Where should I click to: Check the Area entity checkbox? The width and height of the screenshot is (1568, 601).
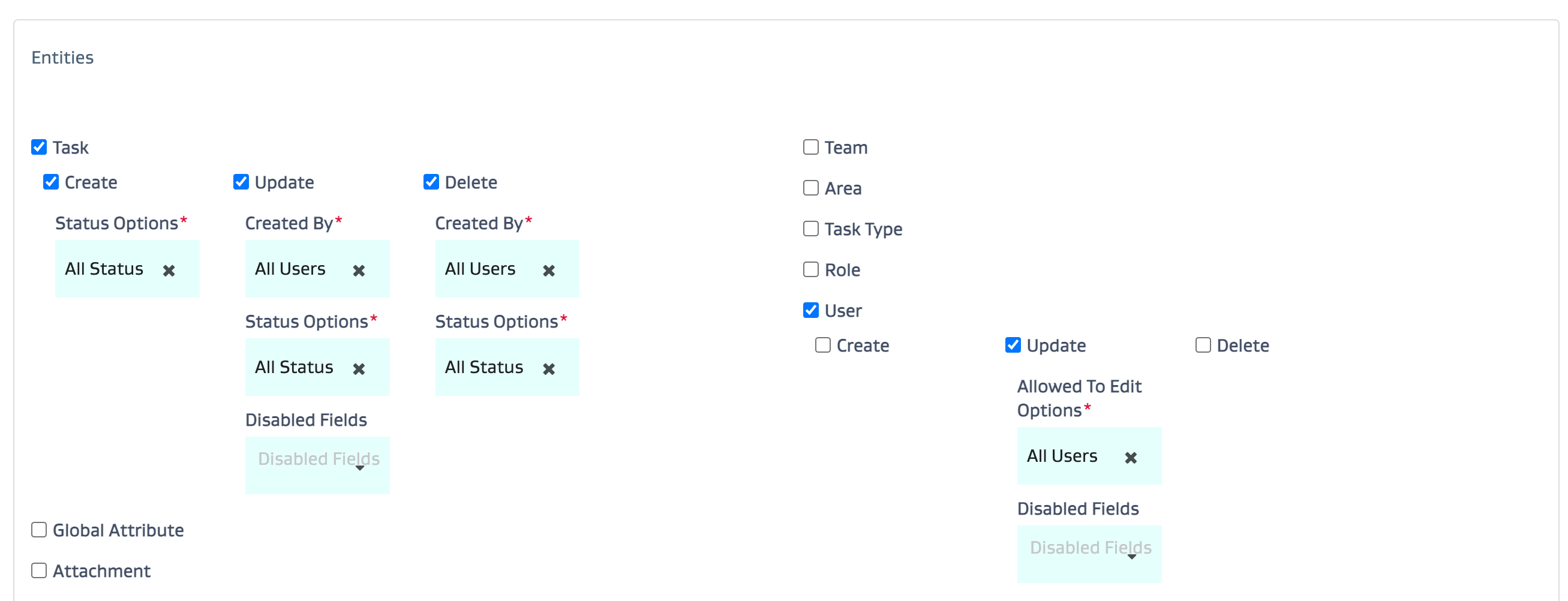(x=810, y=188)
